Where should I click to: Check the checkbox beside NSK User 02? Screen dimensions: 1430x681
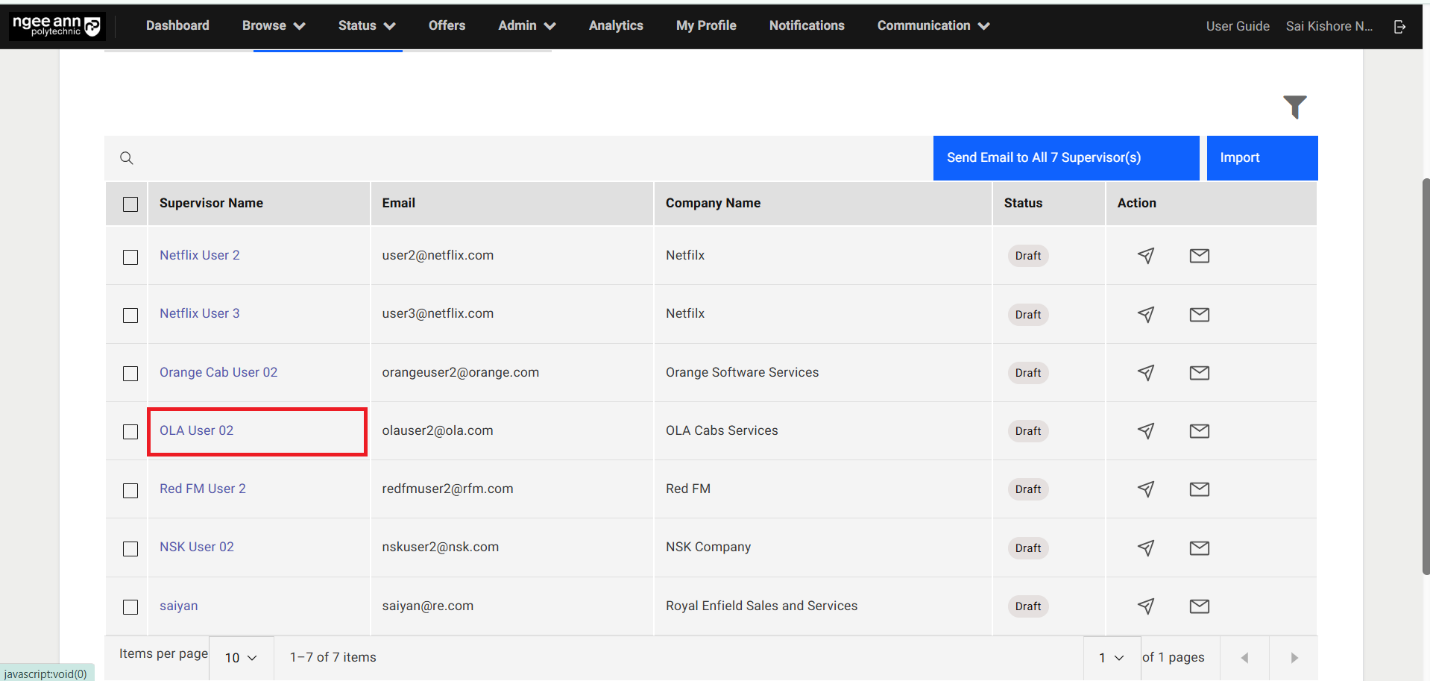coord(129,548)
